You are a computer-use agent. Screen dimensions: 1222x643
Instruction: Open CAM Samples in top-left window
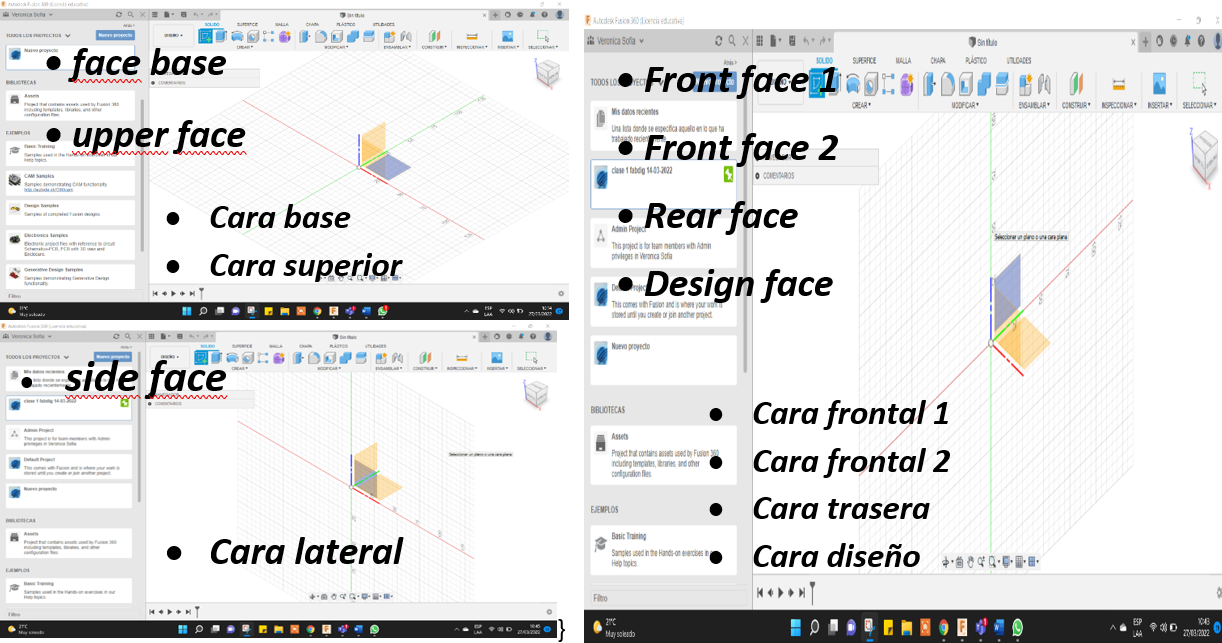70,182
